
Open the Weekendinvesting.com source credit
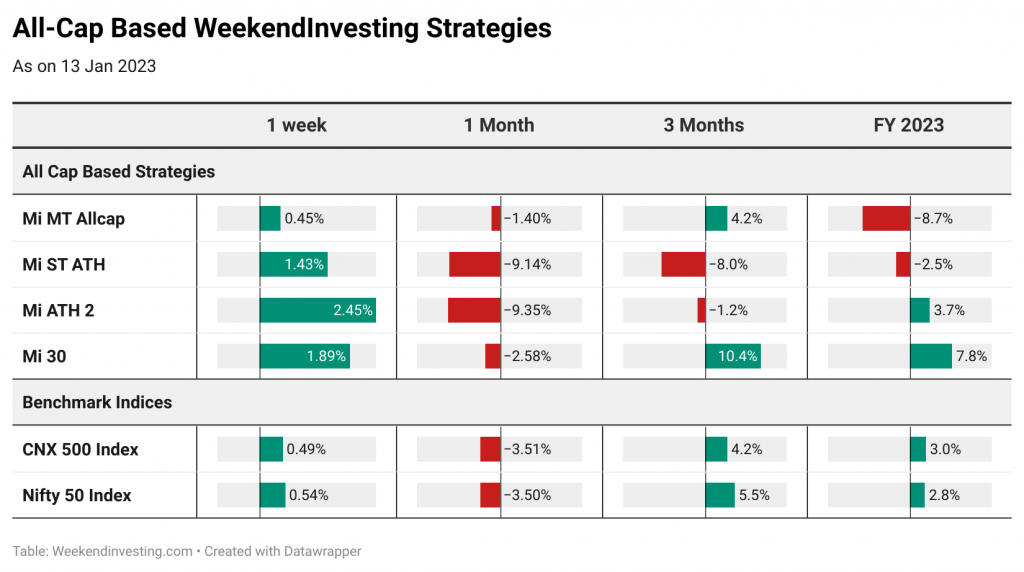tap(122, 551)
